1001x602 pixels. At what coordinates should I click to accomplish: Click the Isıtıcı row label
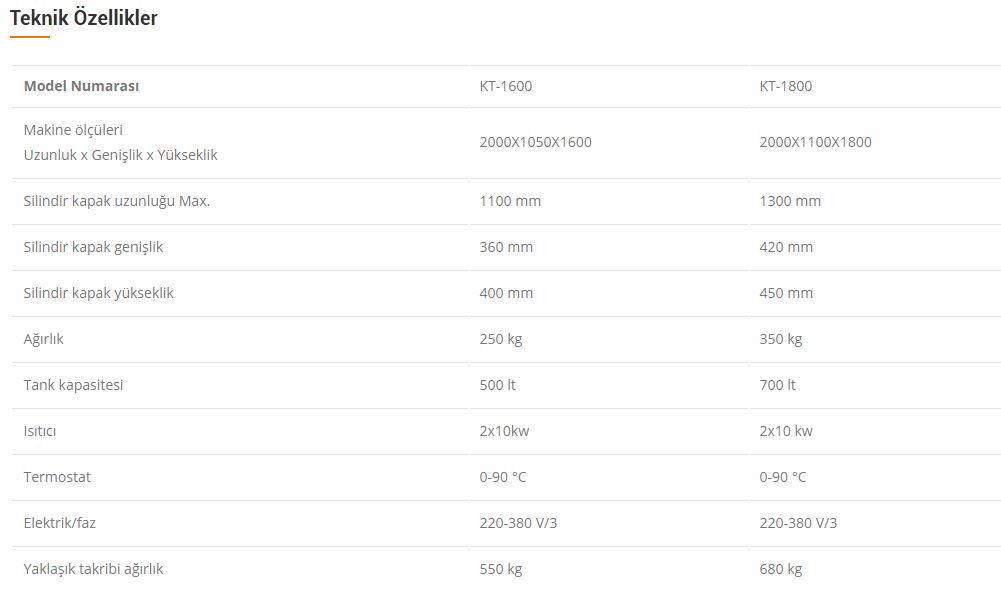pos(41,431)
